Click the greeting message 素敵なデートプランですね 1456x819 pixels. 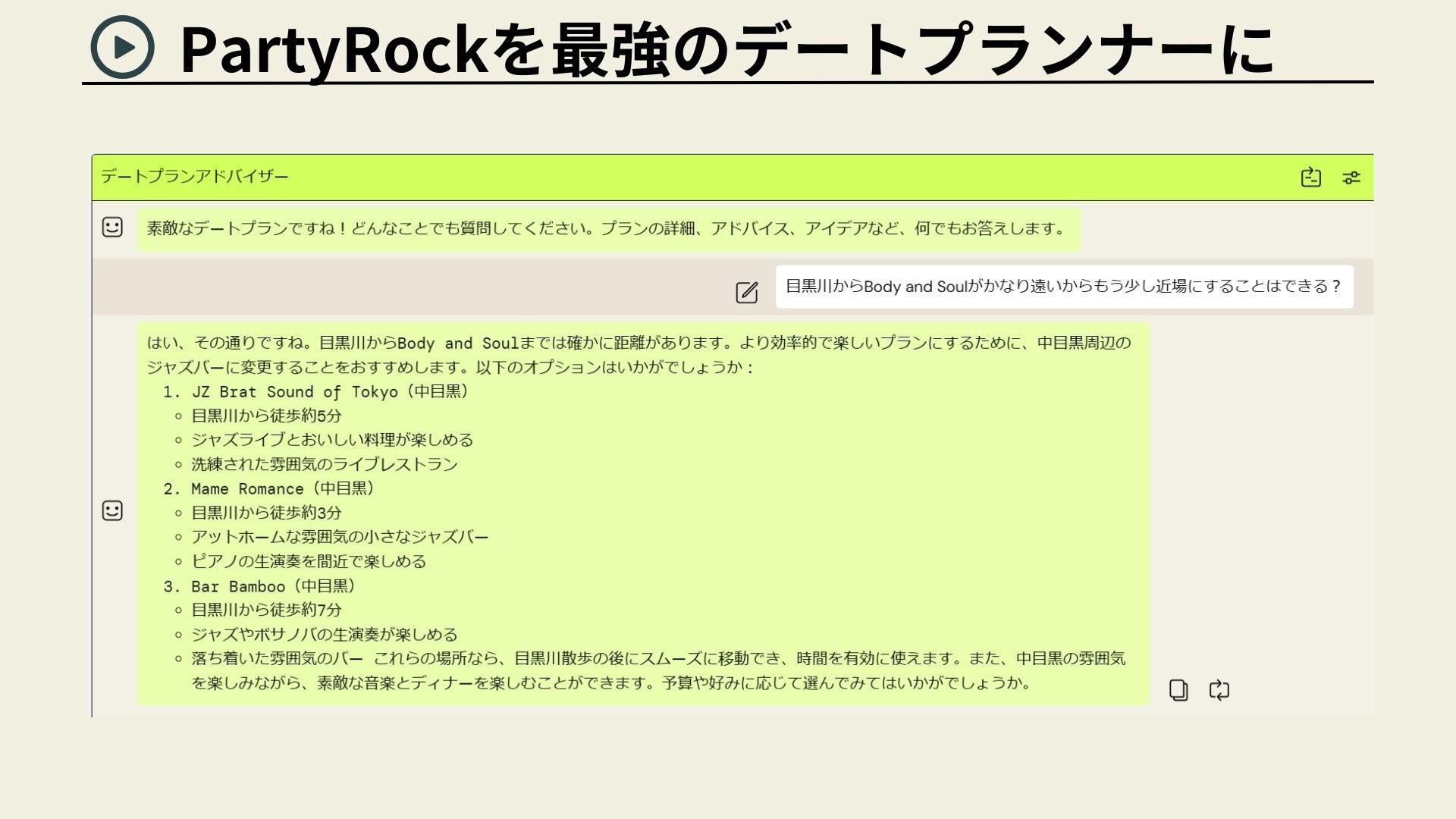coord(608,229)
